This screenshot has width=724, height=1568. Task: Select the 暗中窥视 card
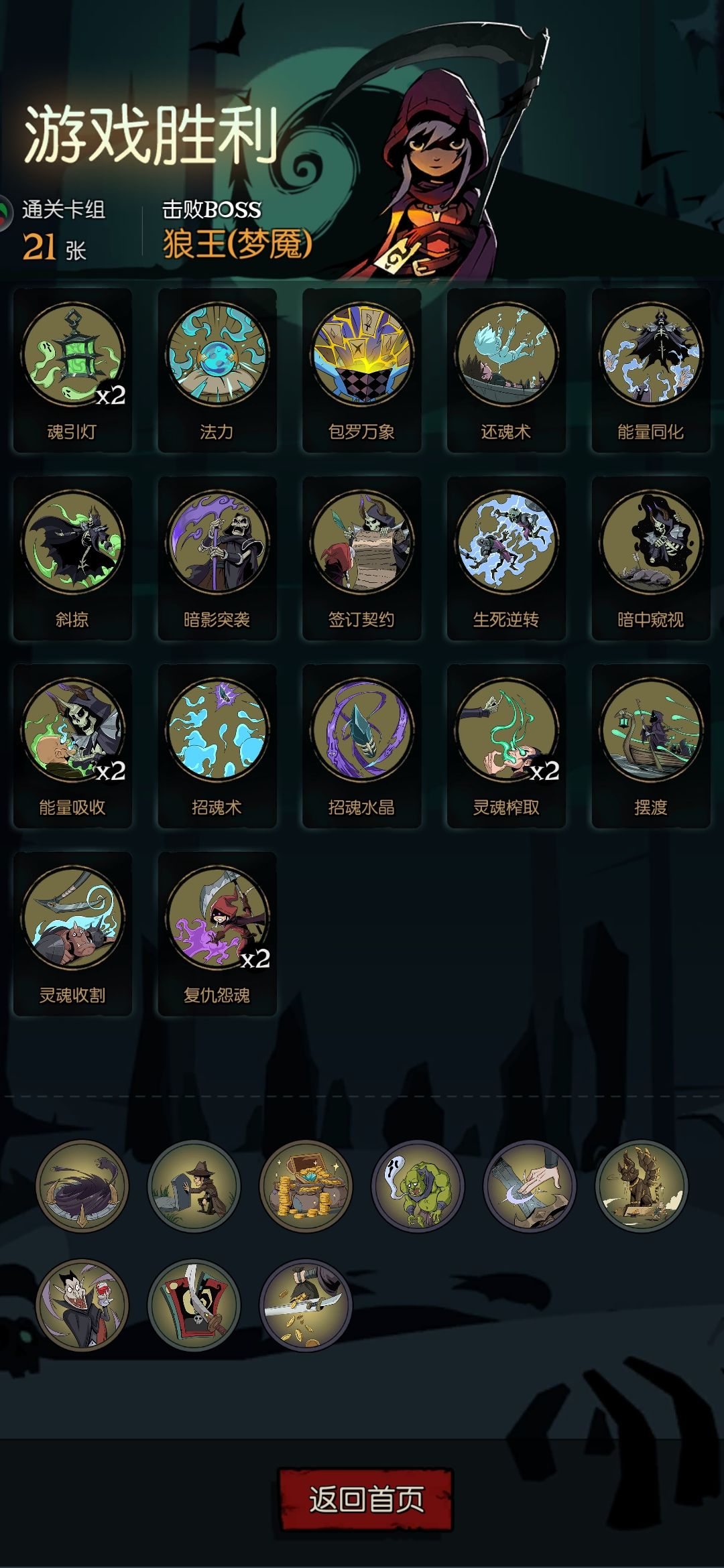tap(651, 558)
